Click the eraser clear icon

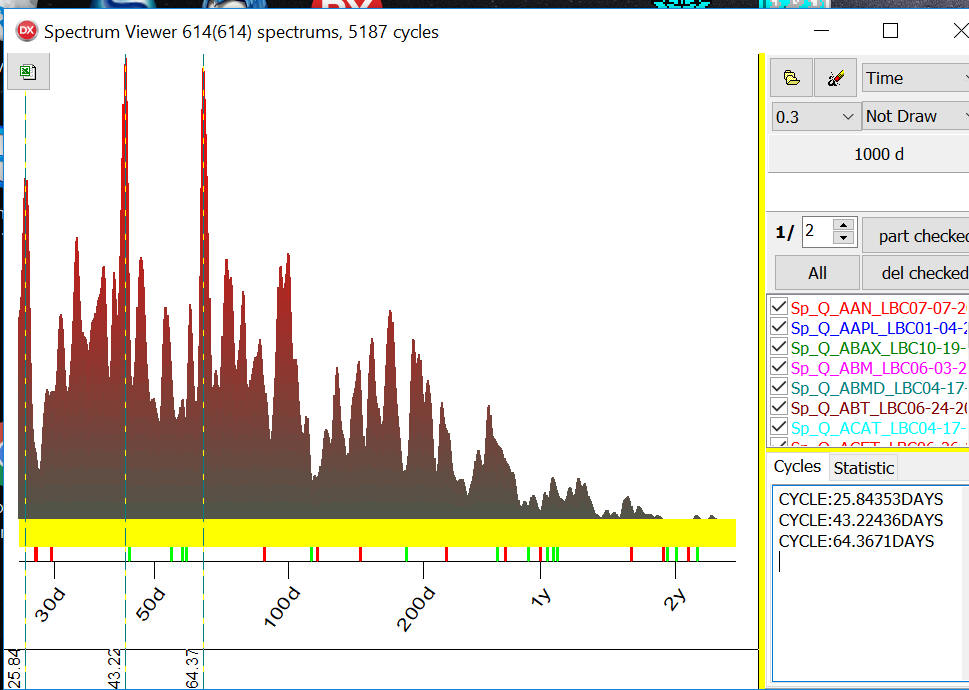835,78
